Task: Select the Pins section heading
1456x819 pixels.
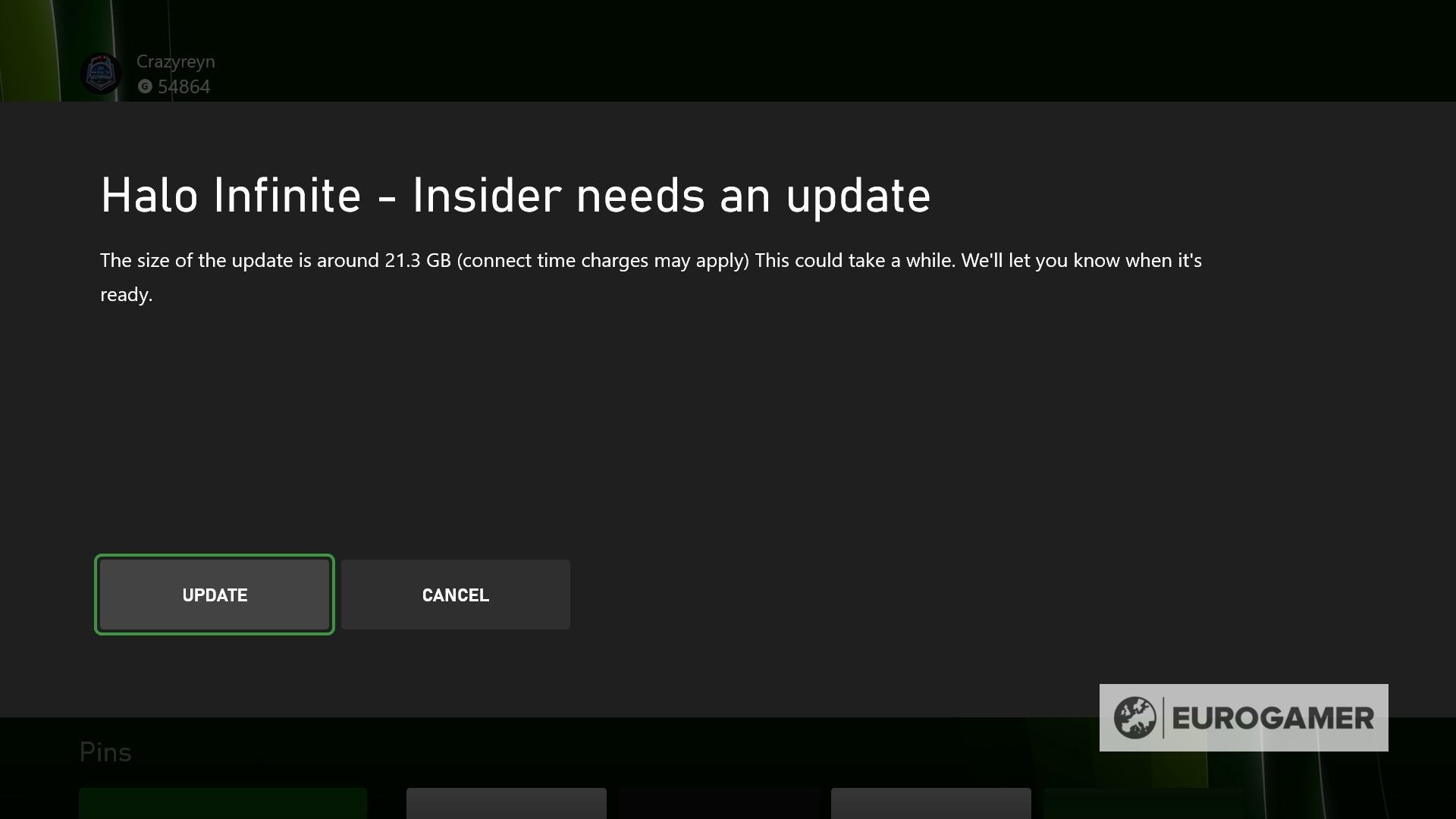Action: (105, 752)
